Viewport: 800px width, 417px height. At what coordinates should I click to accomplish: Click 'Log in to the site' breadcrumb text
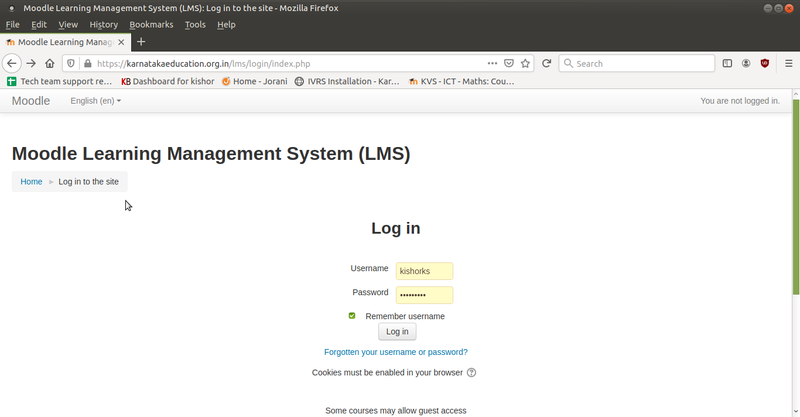(x=88, y=182)
